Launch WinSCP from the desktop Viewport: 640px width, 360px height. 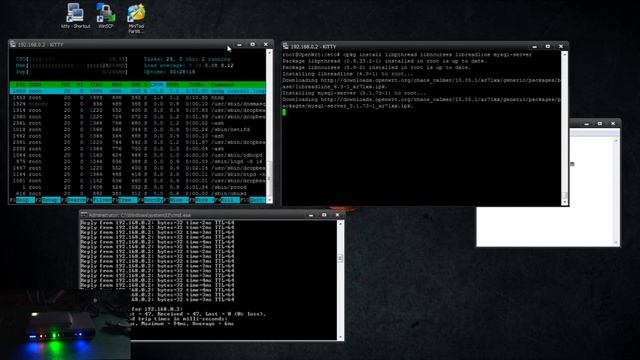(x=106, y=16)
